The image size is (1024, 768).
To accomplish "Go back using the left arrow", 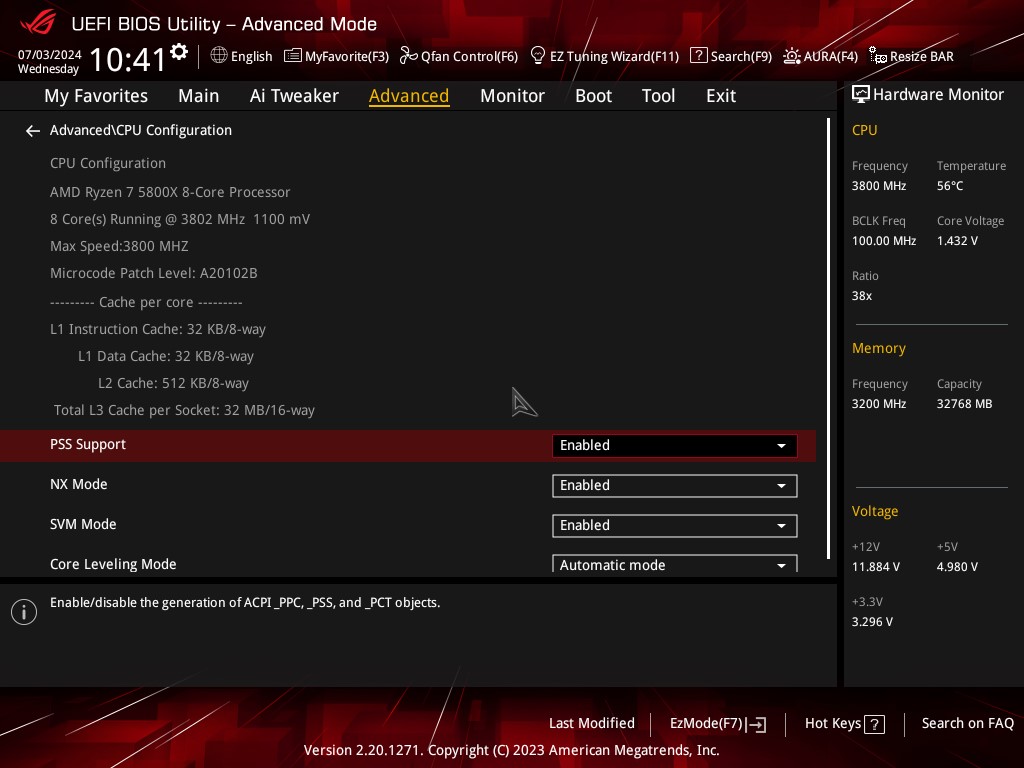I will [x=33, y=131].
